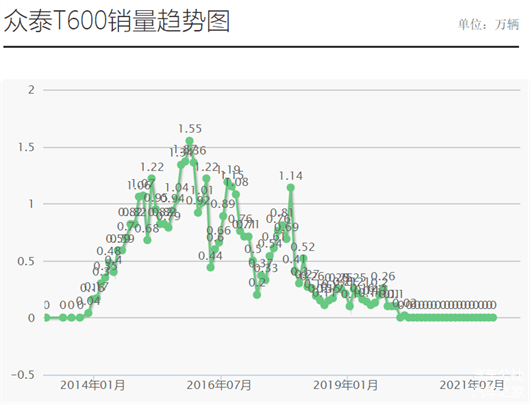The image size is (530, 404).
Task: Click the x-axis label 2021年07月
Action: point(472,385)
